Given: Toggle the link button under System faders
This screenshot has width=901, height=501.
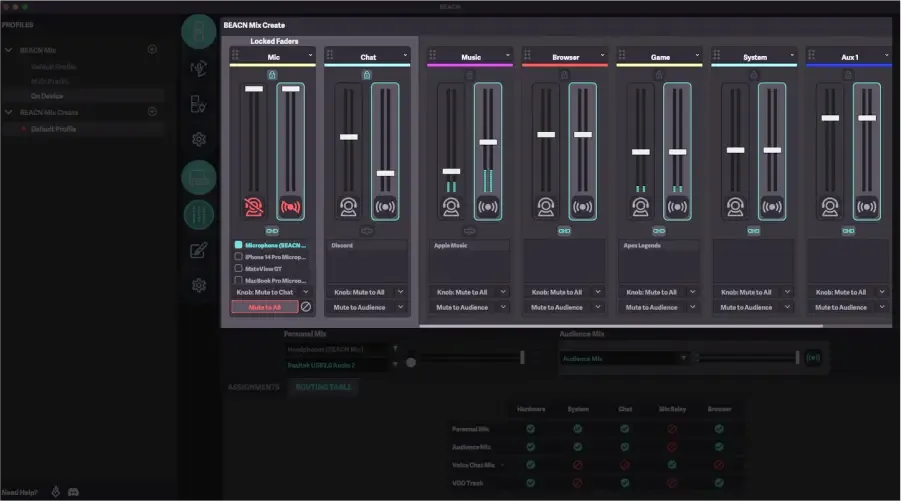Looking at the screenshot, I should (x=753, y=231).
